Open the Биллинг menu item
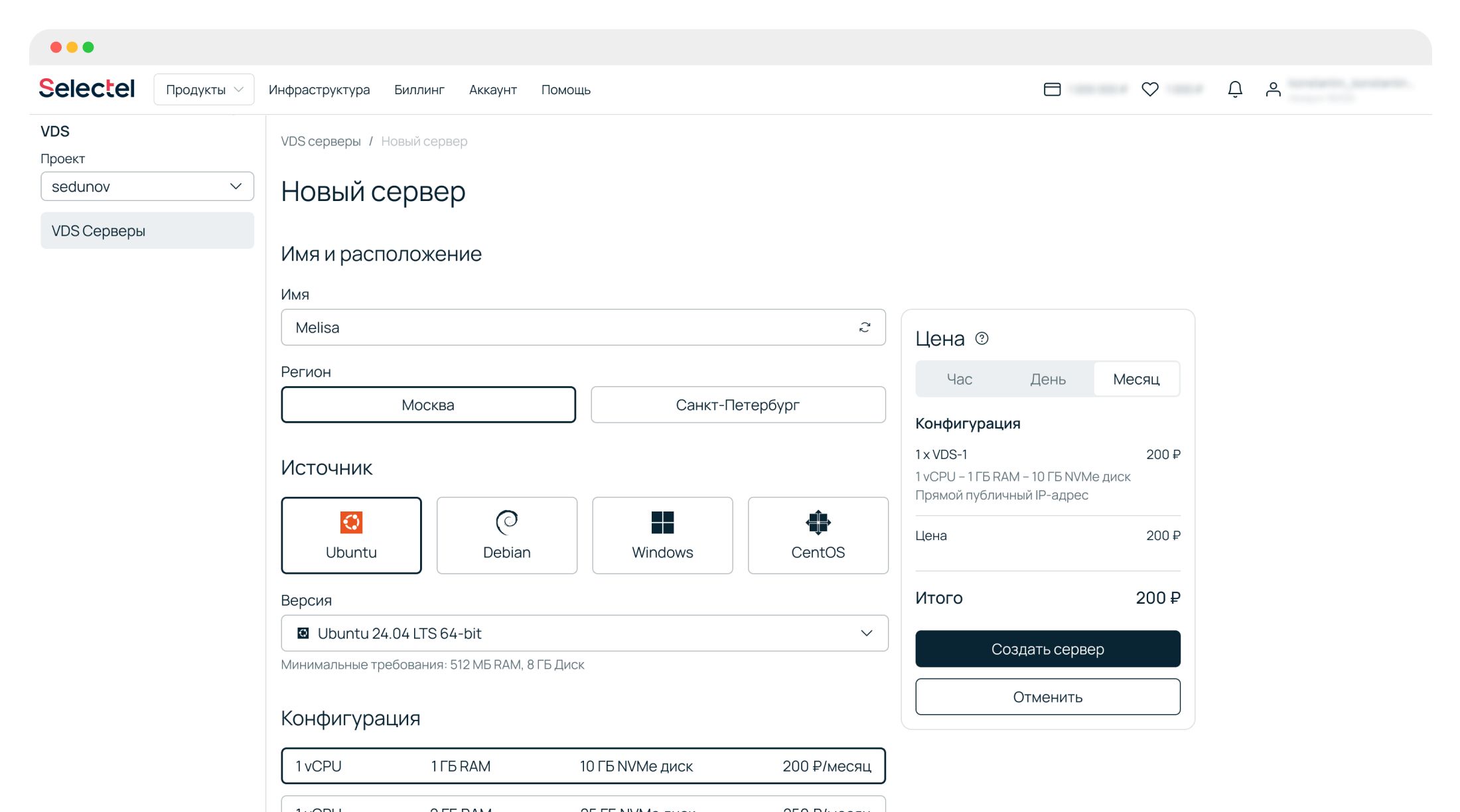1460x812 pixels. [x=419, y=90]
